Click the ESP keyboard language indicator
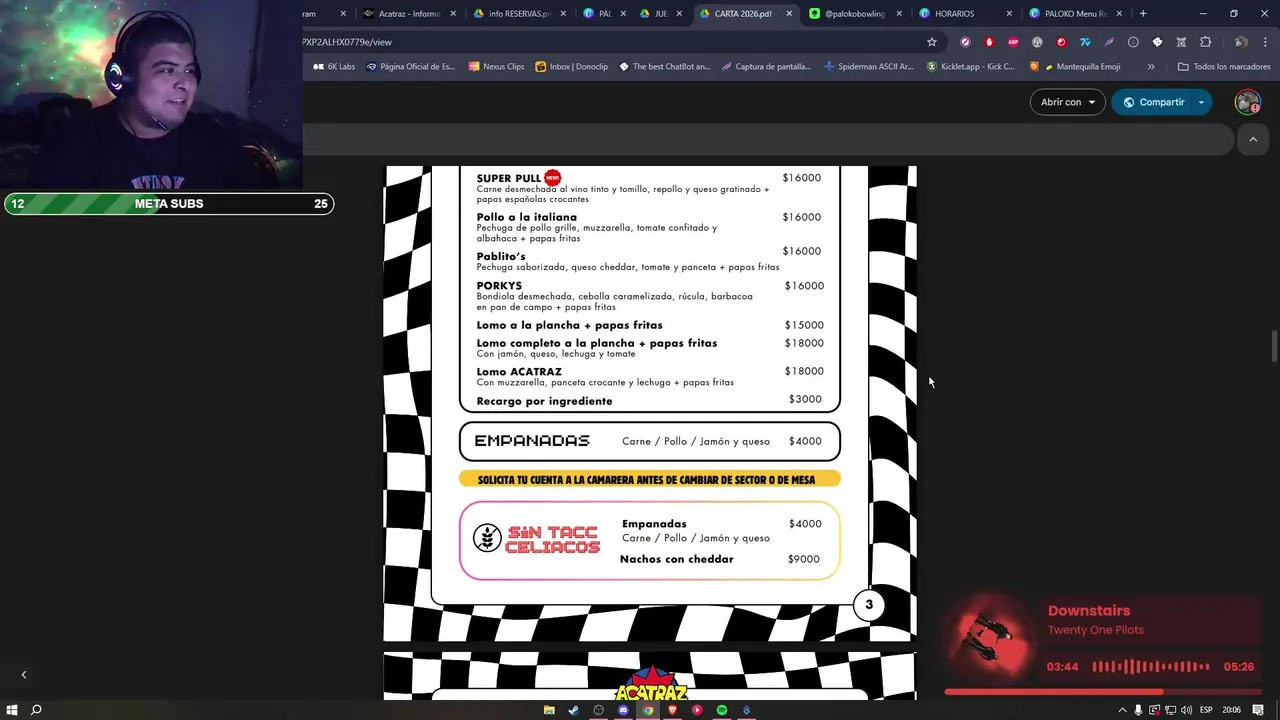1280x720 pixels. point(1206,710)
